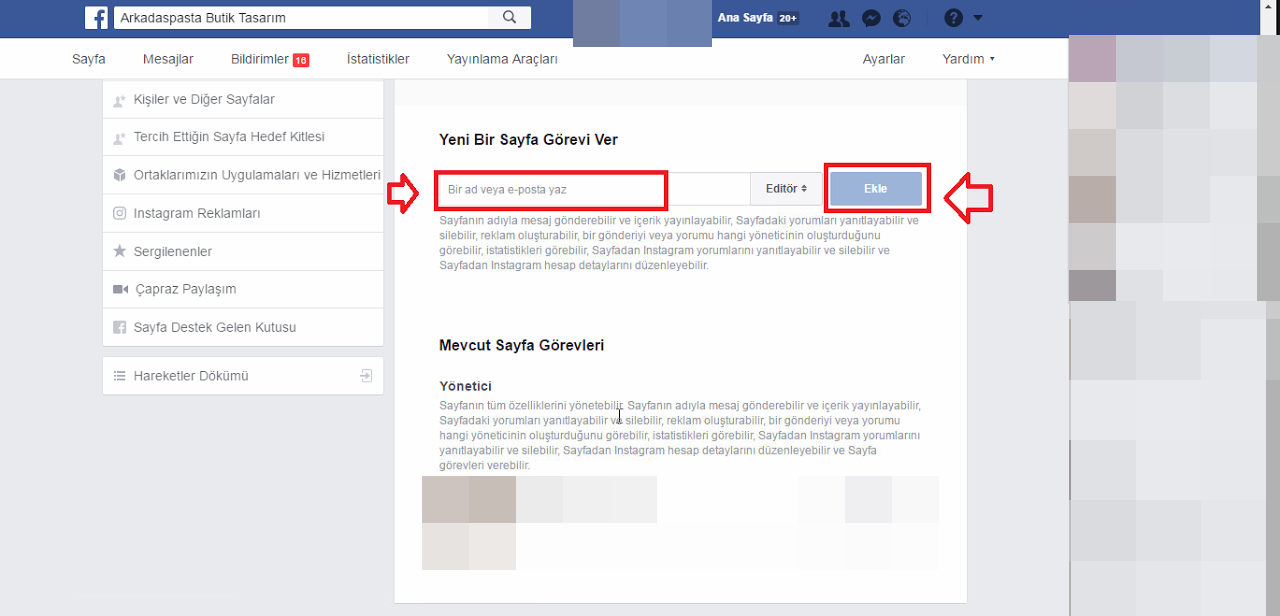Click the people icon beside Tercih Ettiğin Sayfa
The height and width of the screenshot is (616, 1280).
(x=120, y=137)
